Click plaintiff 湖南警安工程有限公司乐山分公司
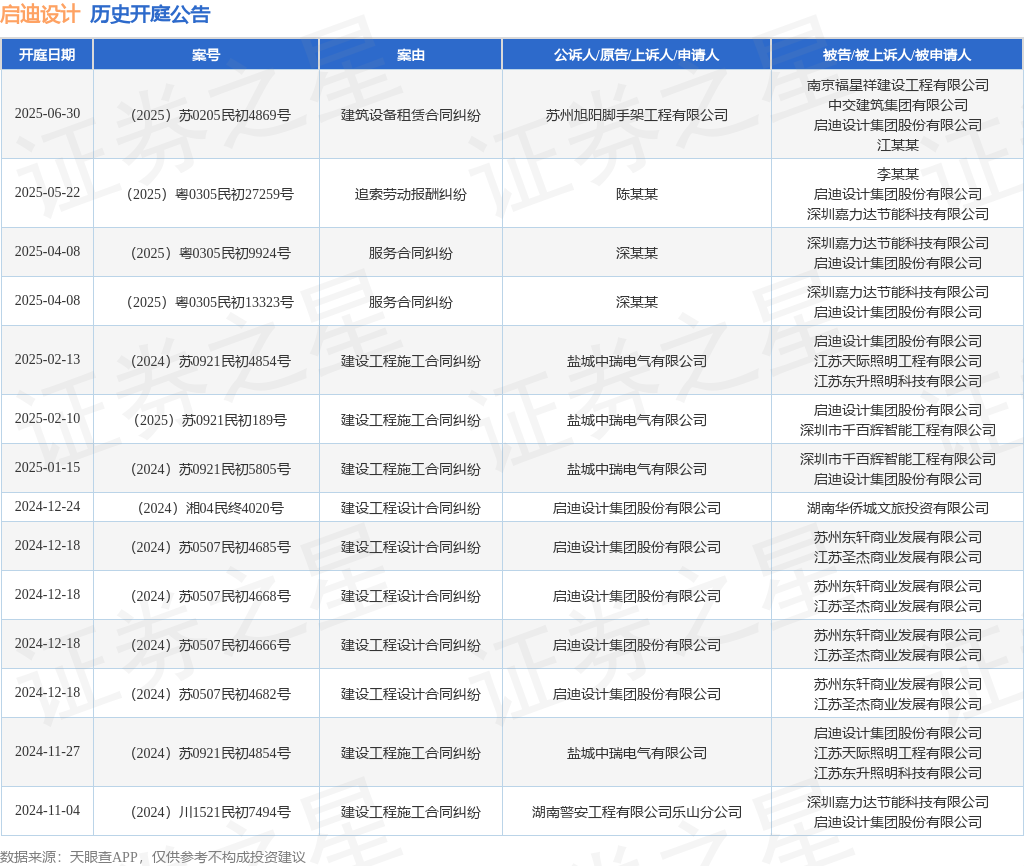Image resolution: width=1024 pixels, height=866 pixels. pos(637,812)
